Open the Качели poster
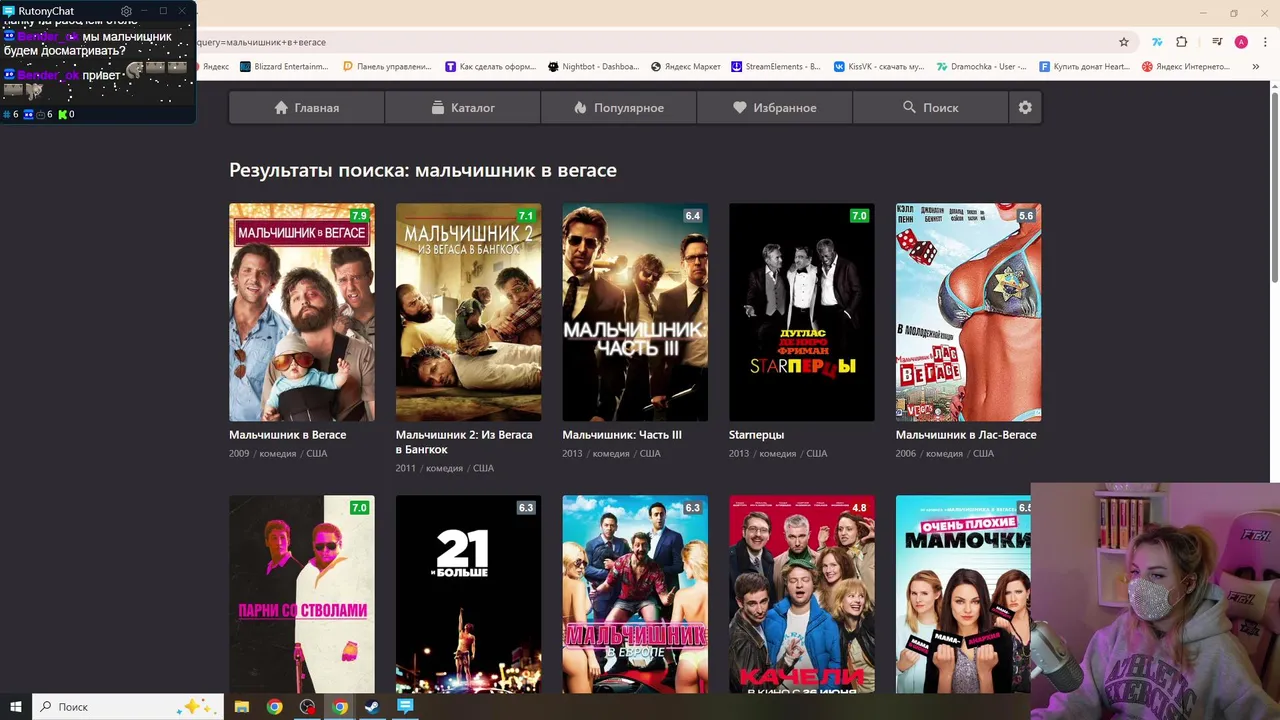This screenshot has height=720, width=1280. click(802, 594)
